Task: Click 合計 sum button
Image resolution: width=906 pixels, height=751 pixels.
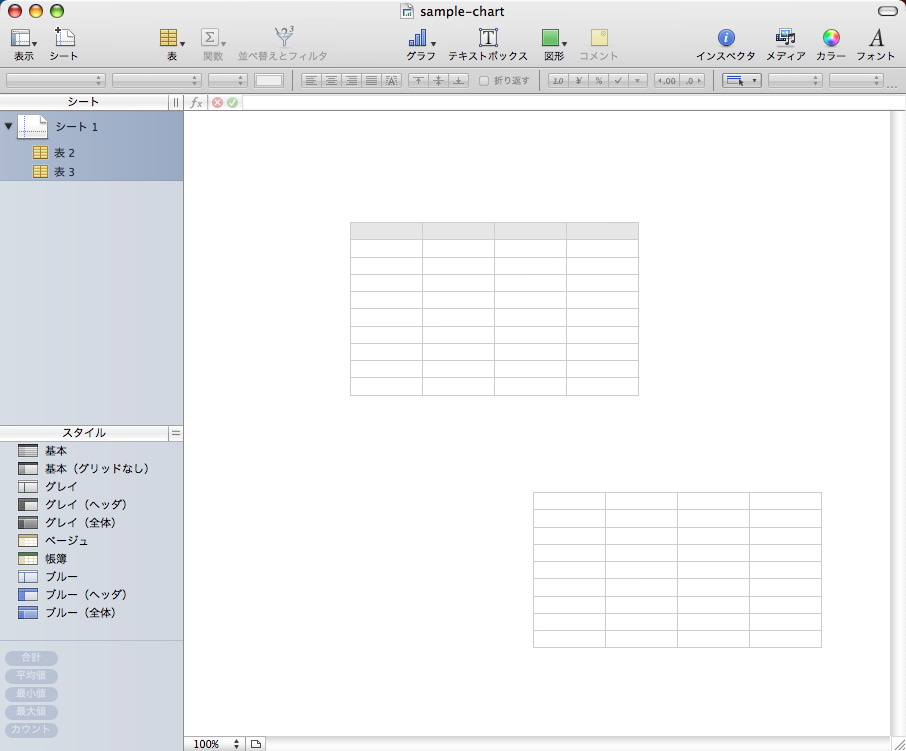Action: (31, 658)
